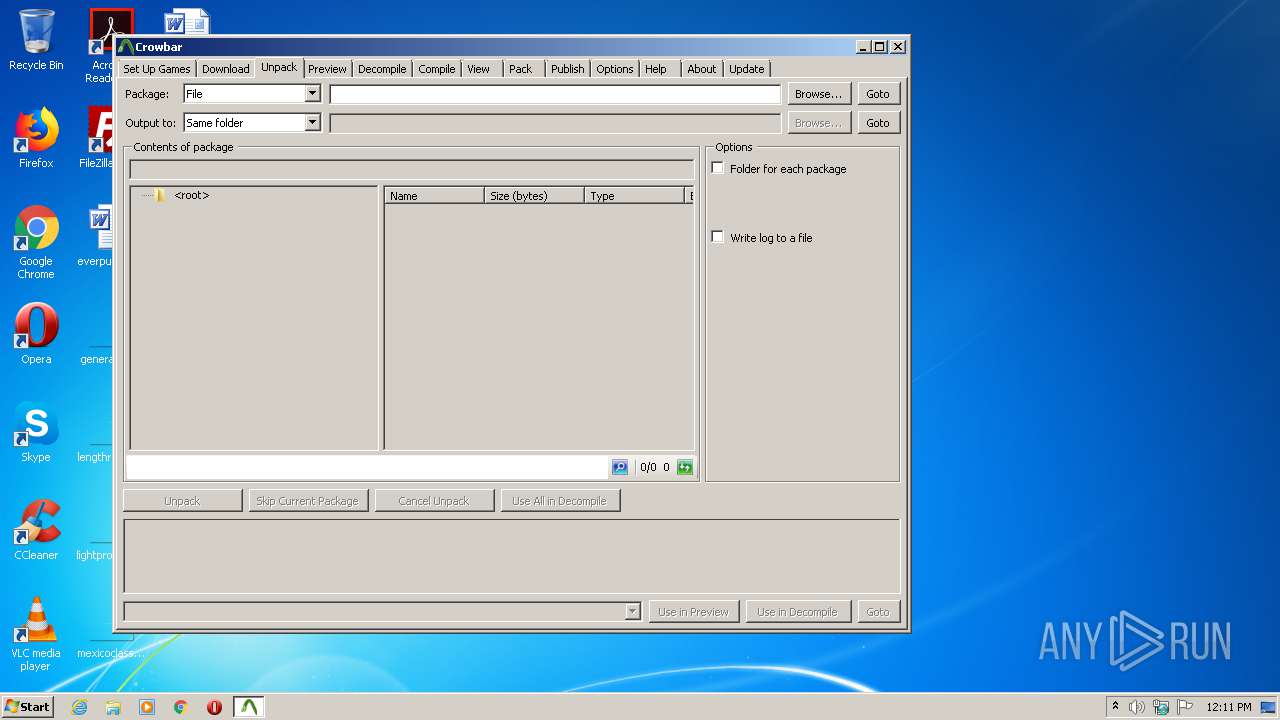Select the <root> tree item
The image size is (1280, 720).
[x=191, y=195]
